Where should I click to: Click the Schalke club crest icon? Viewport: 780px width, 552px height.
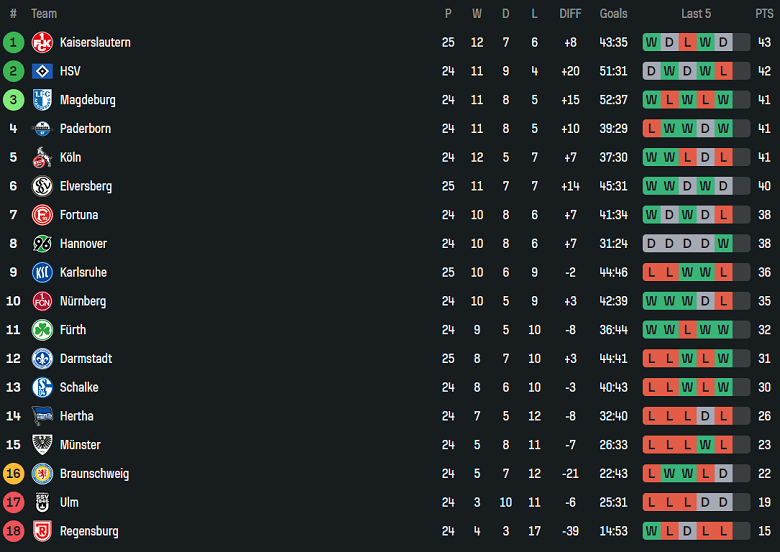(42, 388)
